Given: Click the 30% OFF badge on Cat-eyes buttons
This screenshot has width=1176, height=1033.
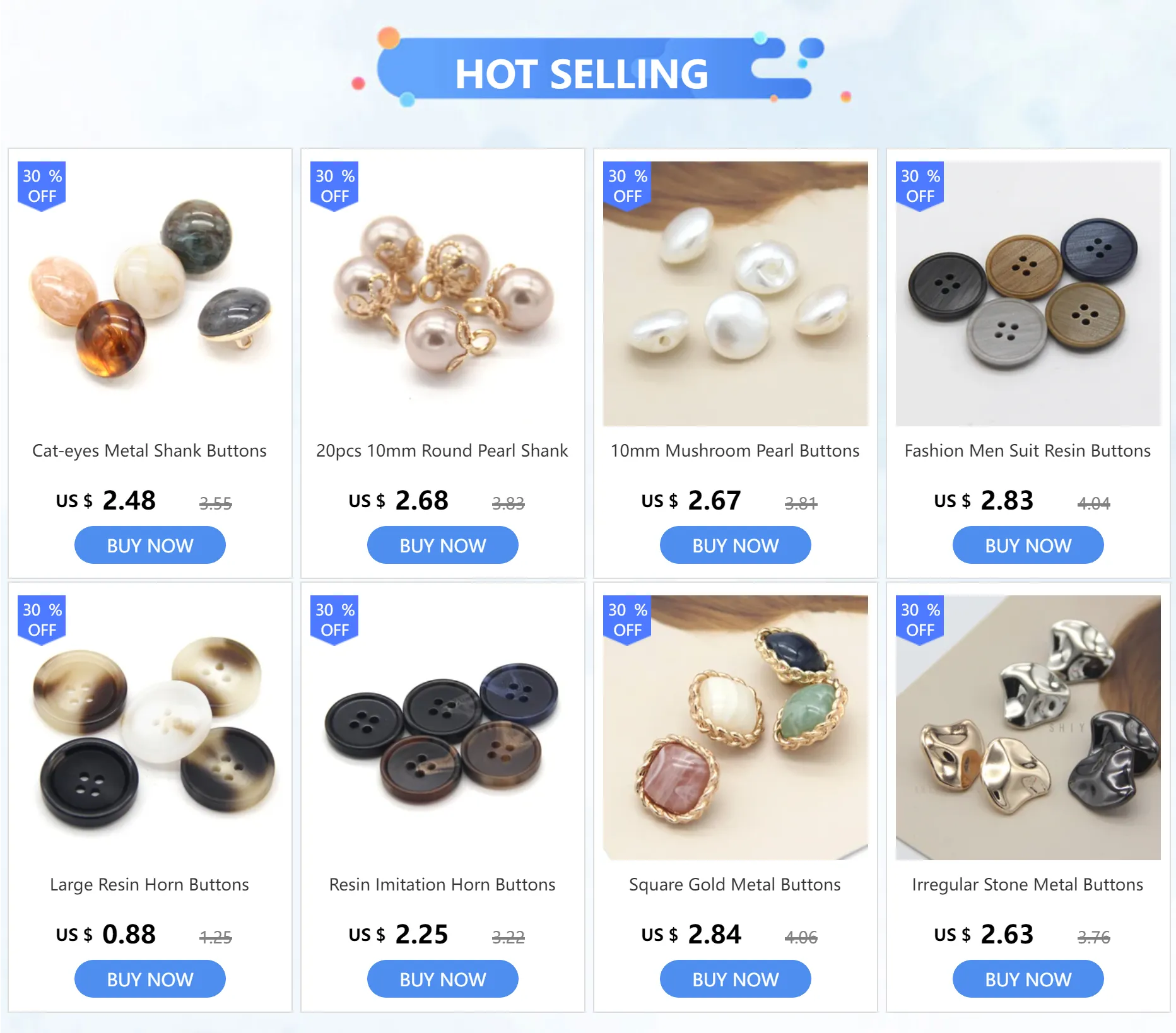Looking at the screenshot, I should coord(42,186).
